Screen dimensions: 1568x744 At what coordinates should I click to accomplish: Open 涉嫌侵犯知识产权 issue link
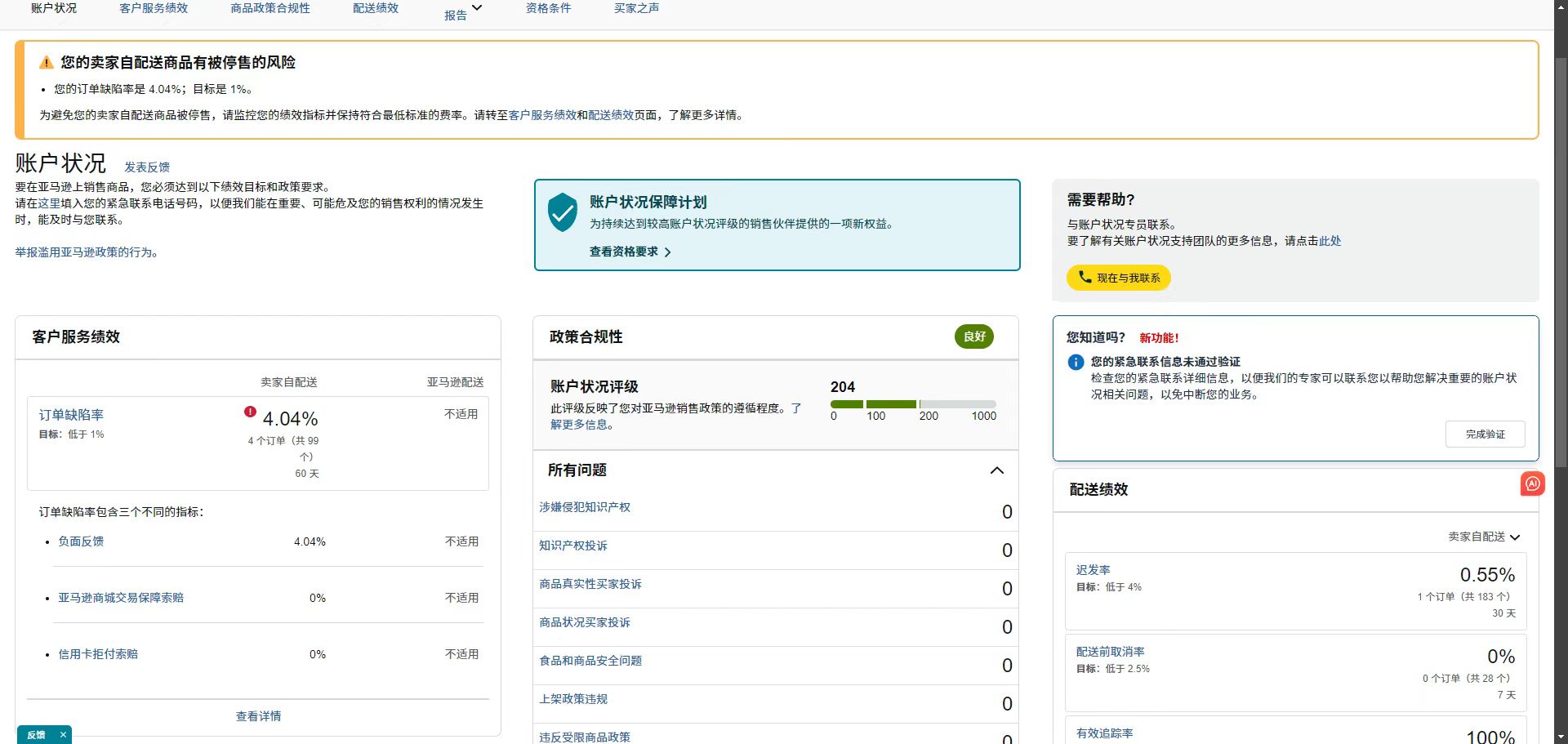(x=585, y=507)
